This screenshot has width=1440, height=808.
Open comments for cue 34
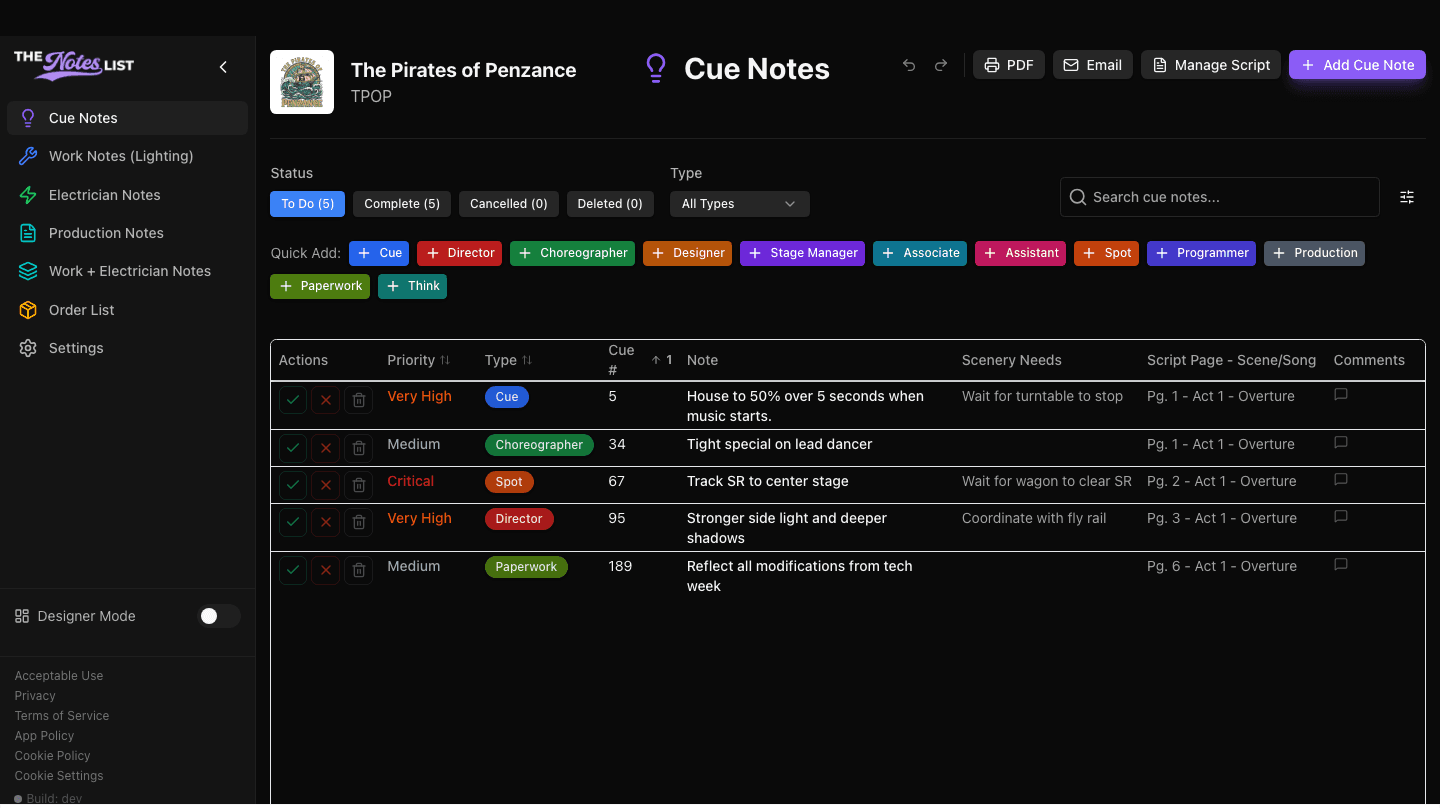[x=1341, y=443]
